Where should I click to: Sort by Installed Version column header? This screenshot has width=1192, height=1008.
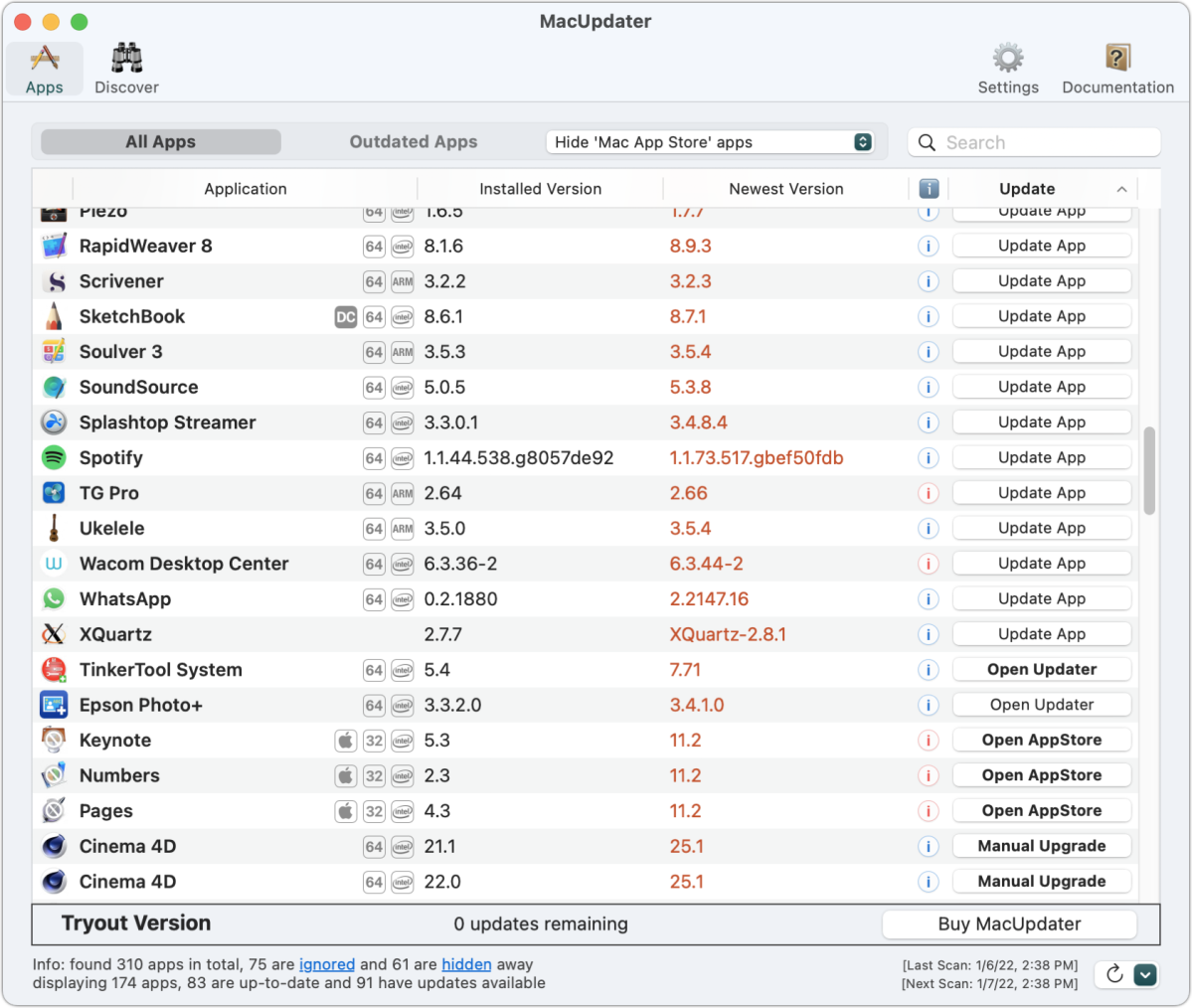540,189
